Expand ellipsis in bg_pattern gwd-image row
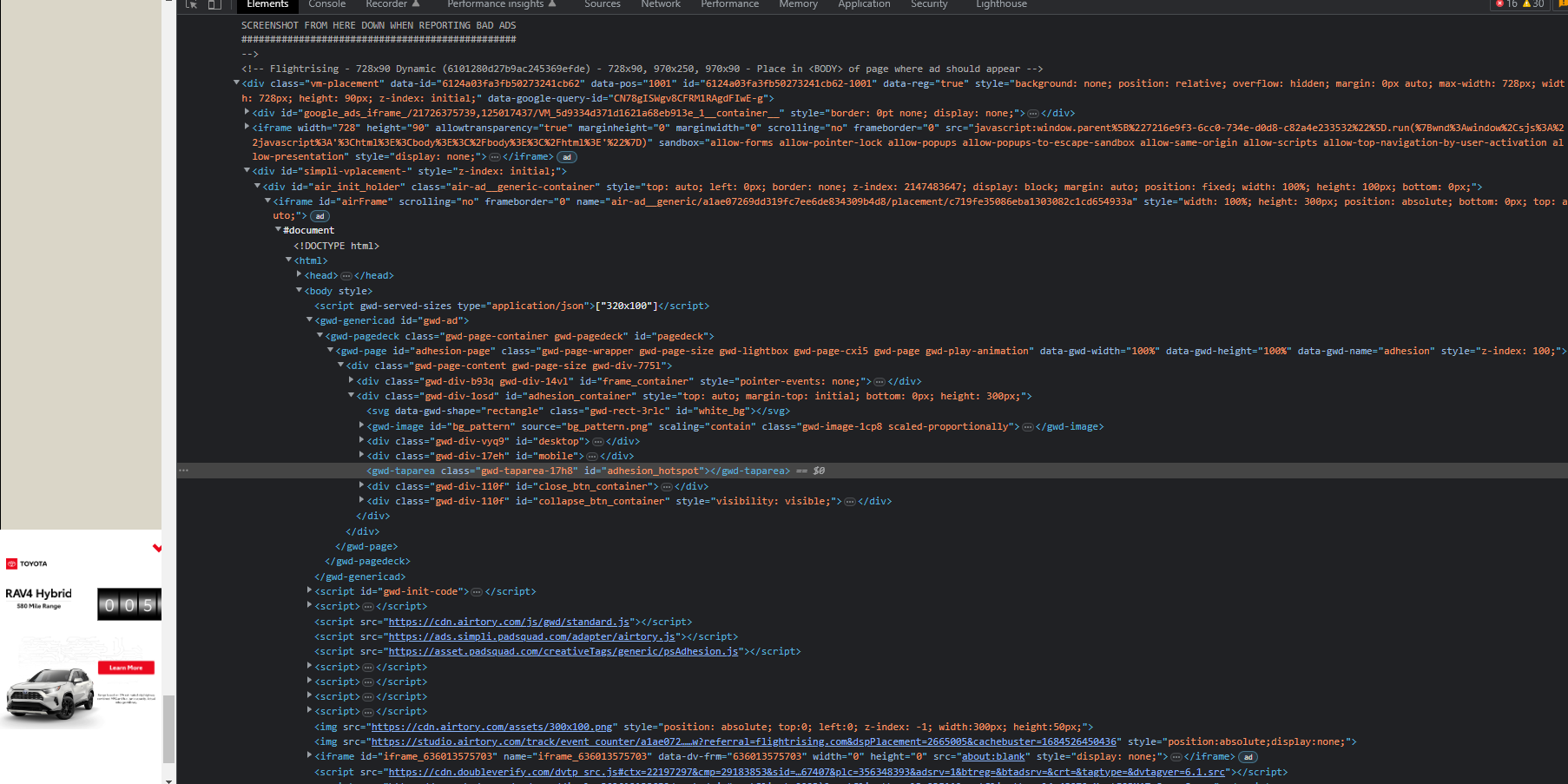 tap(1028, 427)
